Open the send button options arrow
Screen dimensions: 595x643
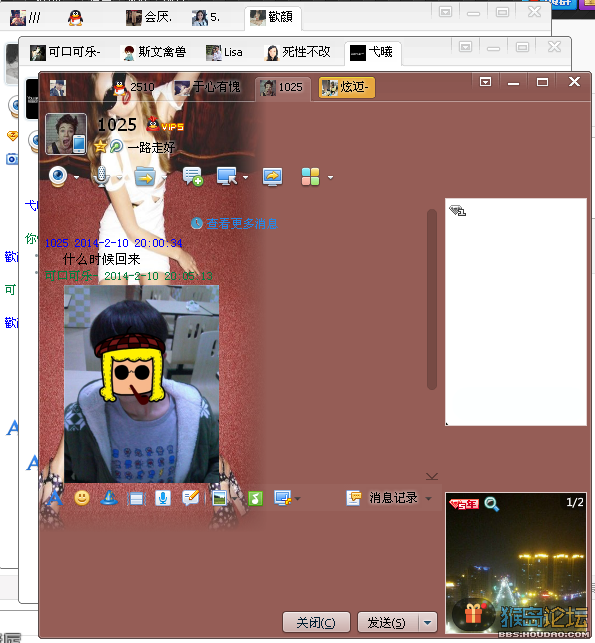point(428,622)
